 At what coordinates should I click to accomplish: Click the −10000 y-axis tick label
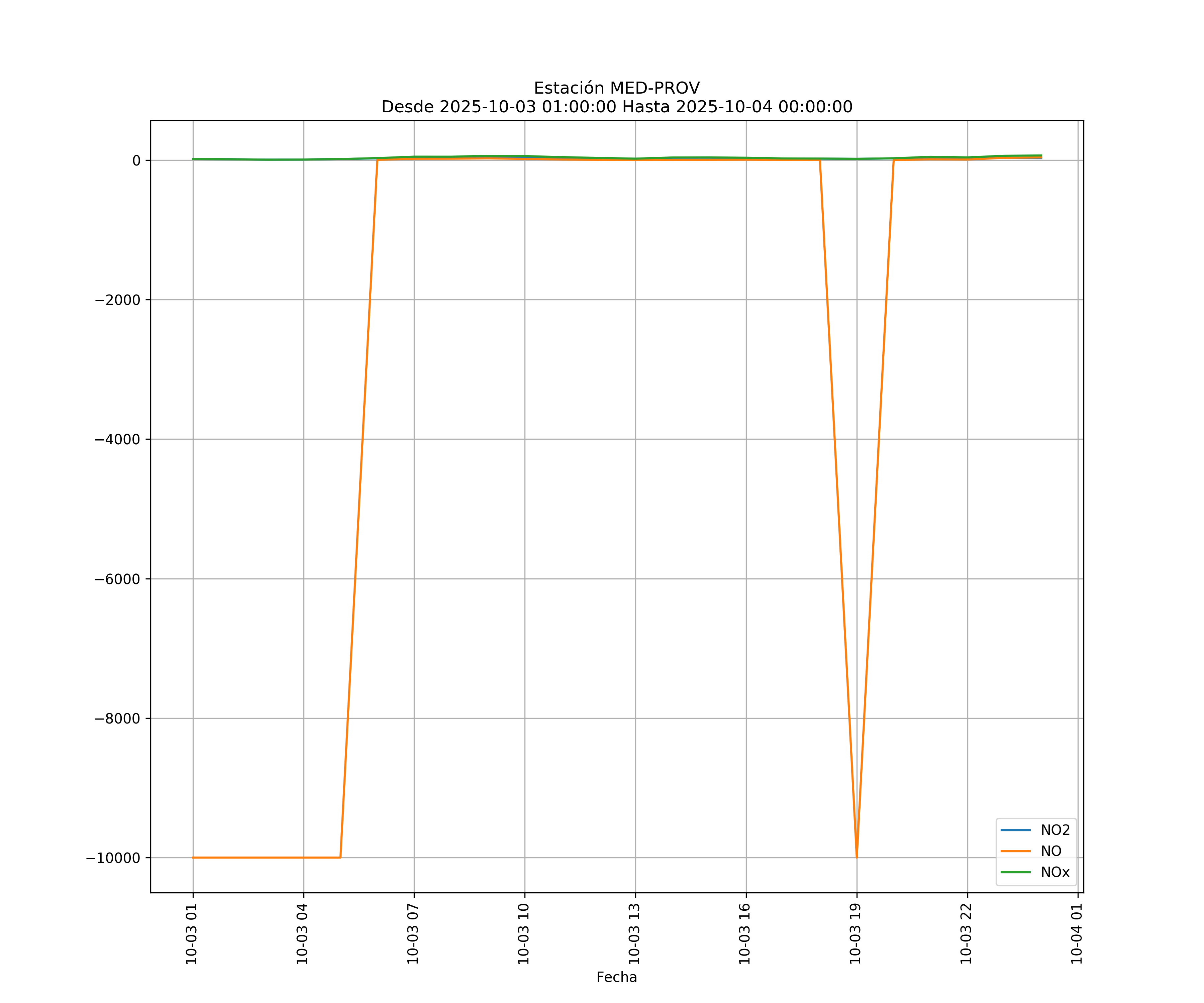pyautogui.click(x=113, y=858)
